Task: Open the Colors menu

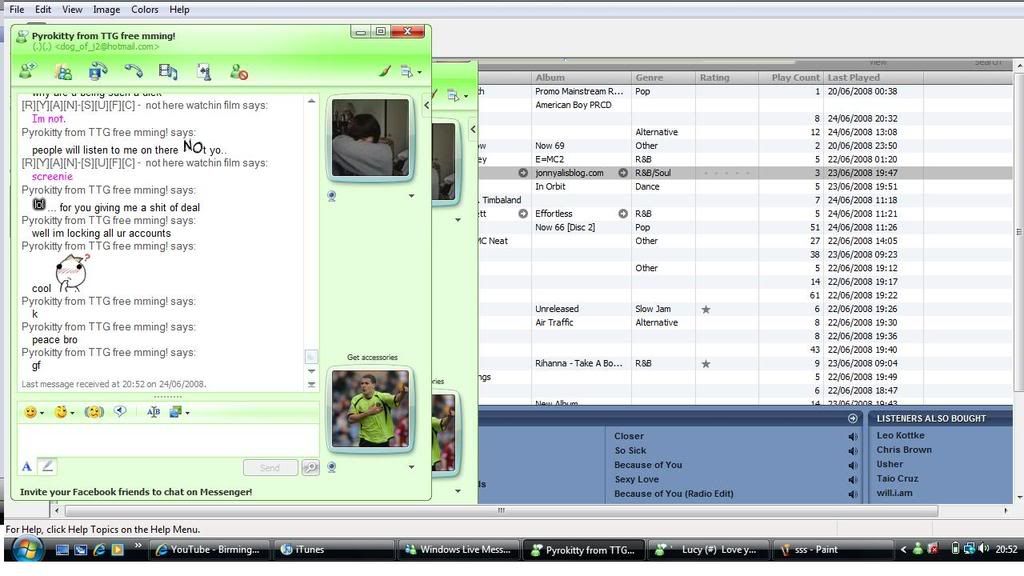Action: pyautogui.click(x=144, y=9)
